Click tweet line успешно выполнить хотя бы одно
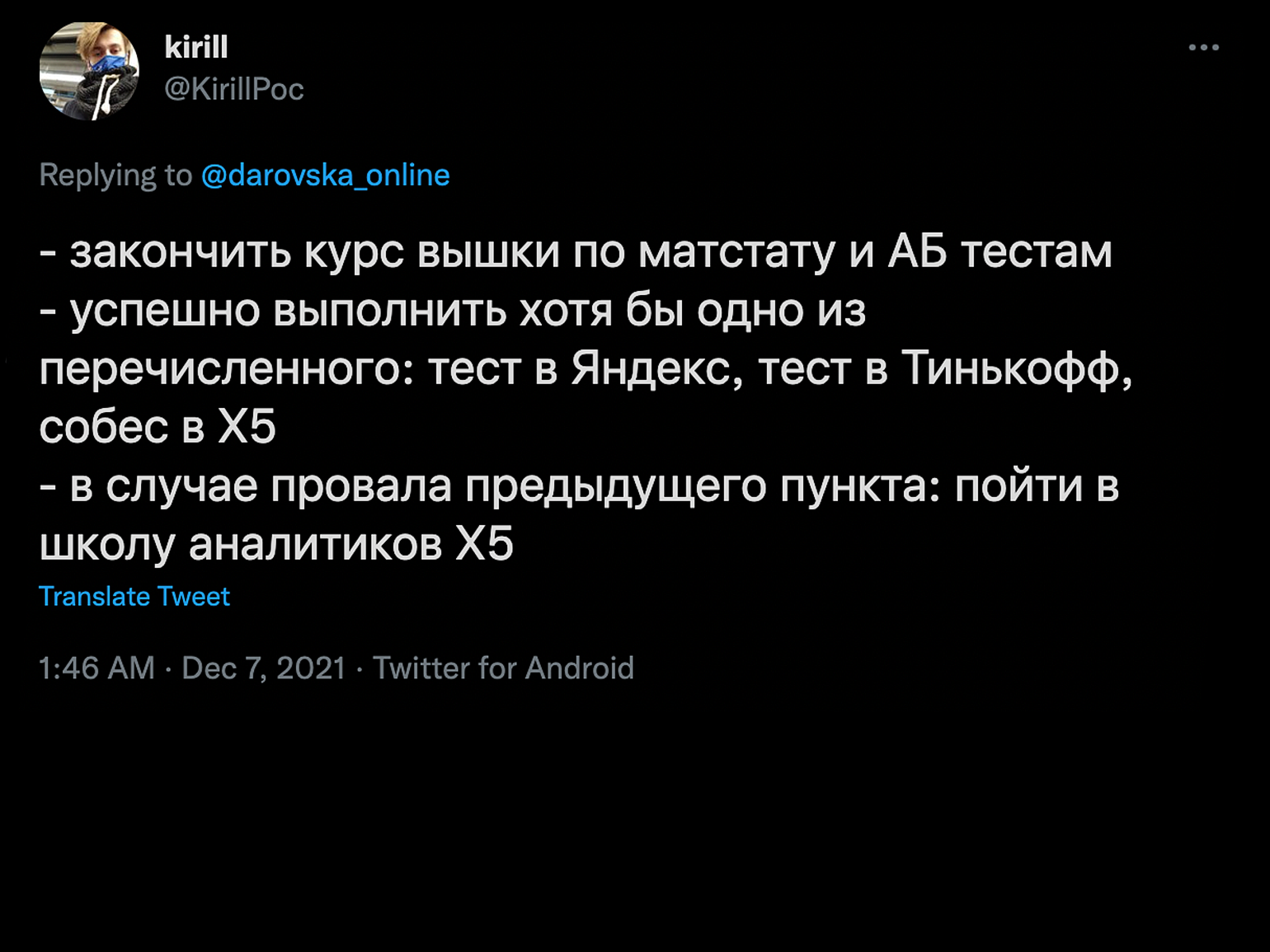The height and width of the screenshot is (952, 1270). [453, 311]
